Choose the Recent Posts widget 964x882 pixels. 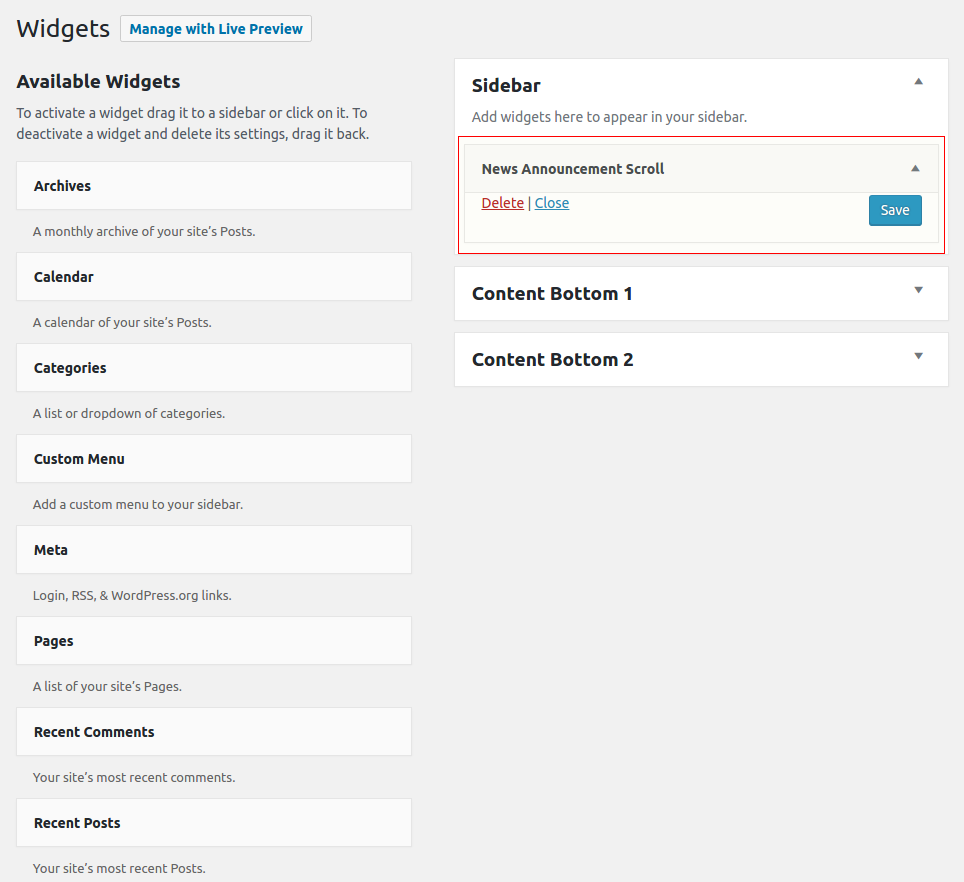click(214, 822)
